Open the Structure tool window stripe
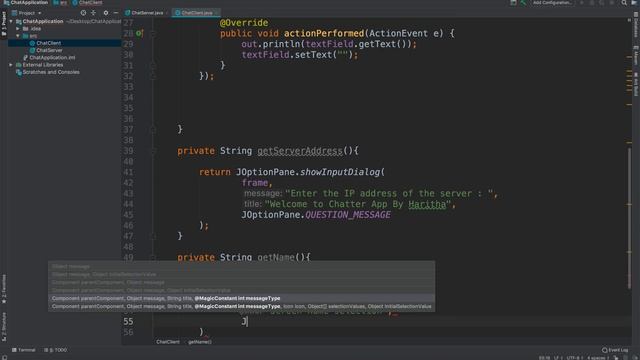This screenshot has width=640, height=360. coord(4,327)
